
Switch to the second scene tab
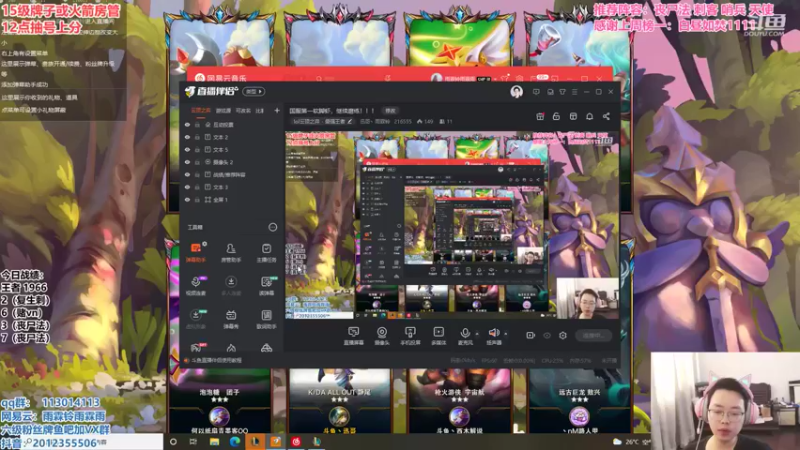point(223,110)
